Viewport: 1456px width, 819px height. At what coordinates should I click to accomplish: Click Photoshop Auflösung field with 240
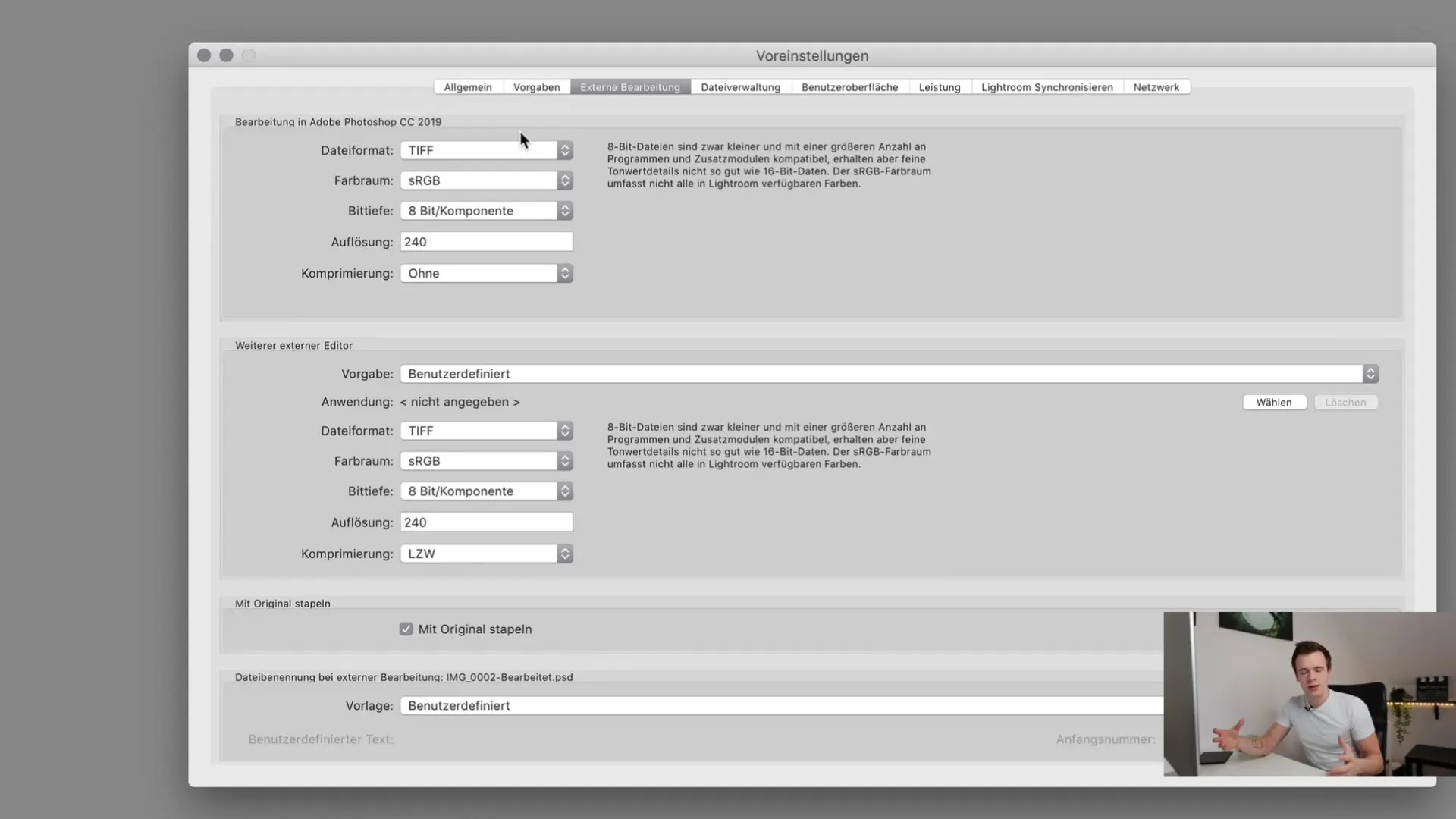(486, 242)
